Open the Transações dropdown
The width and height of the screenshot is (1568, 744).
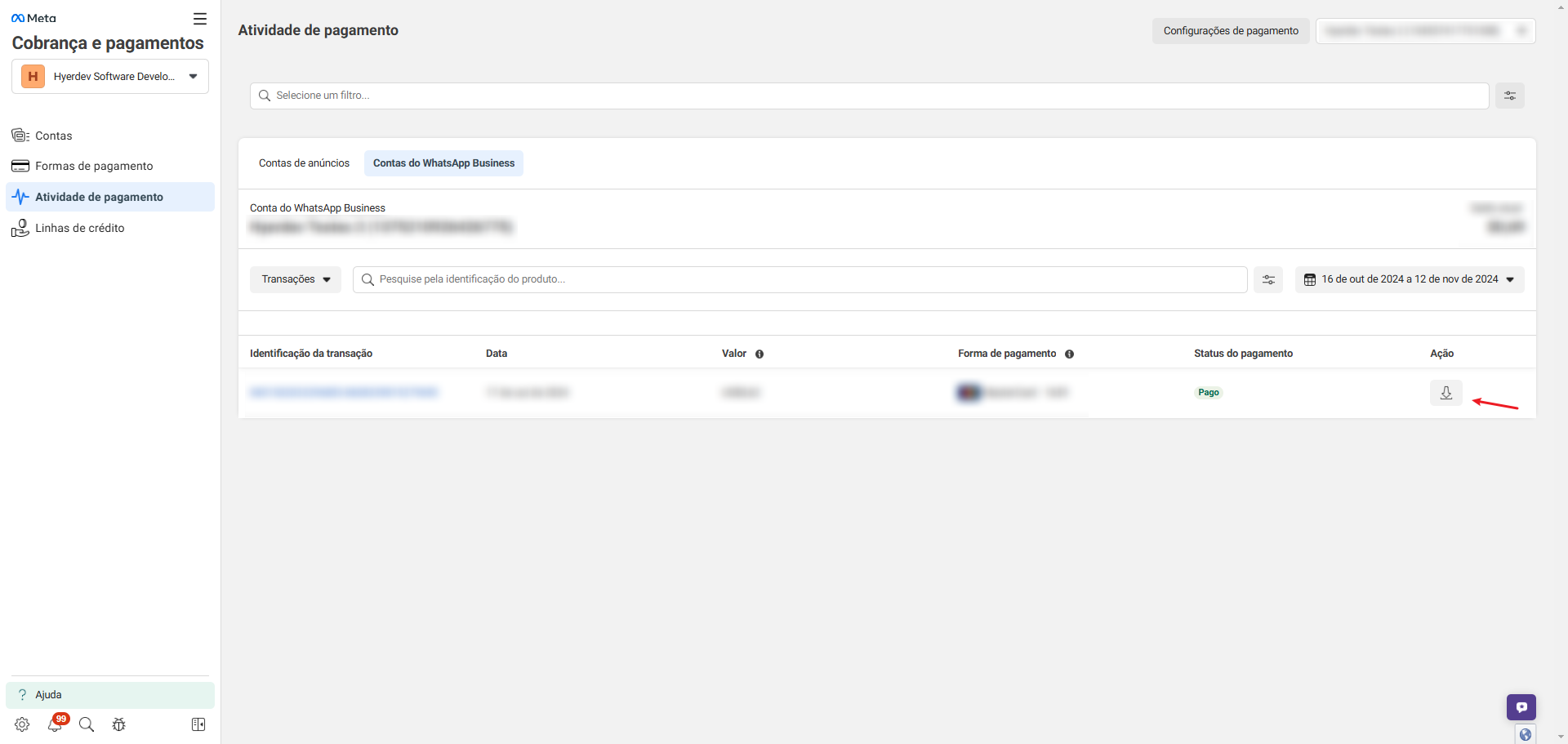[296, 279]
